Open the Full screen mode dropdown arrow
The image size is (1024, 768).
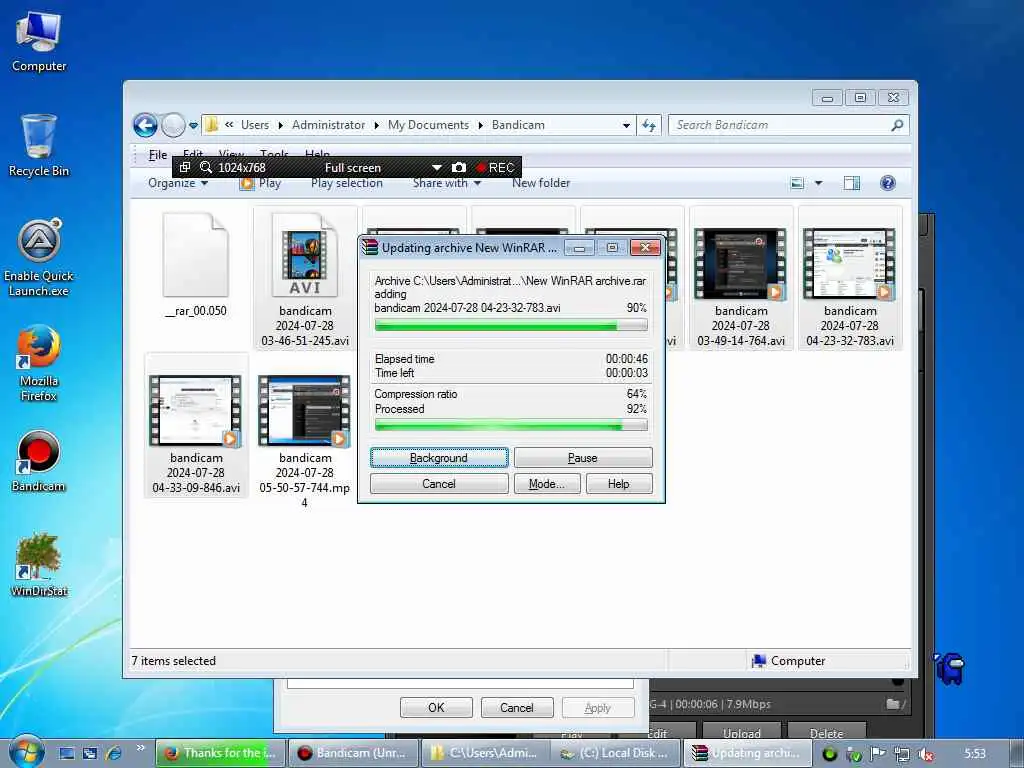(x=437, y=168)
